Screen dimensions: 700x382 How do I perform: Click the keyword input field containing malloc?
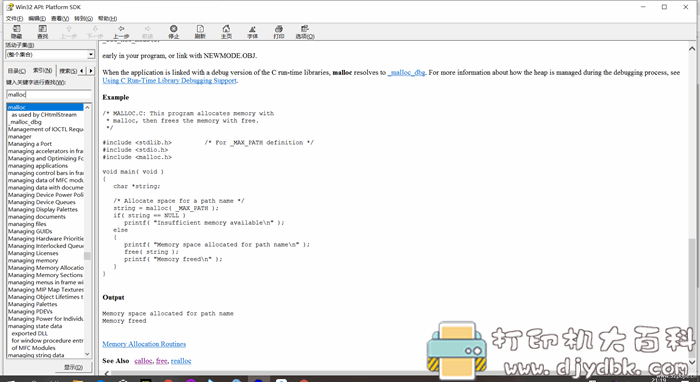[x=49, y=94]
